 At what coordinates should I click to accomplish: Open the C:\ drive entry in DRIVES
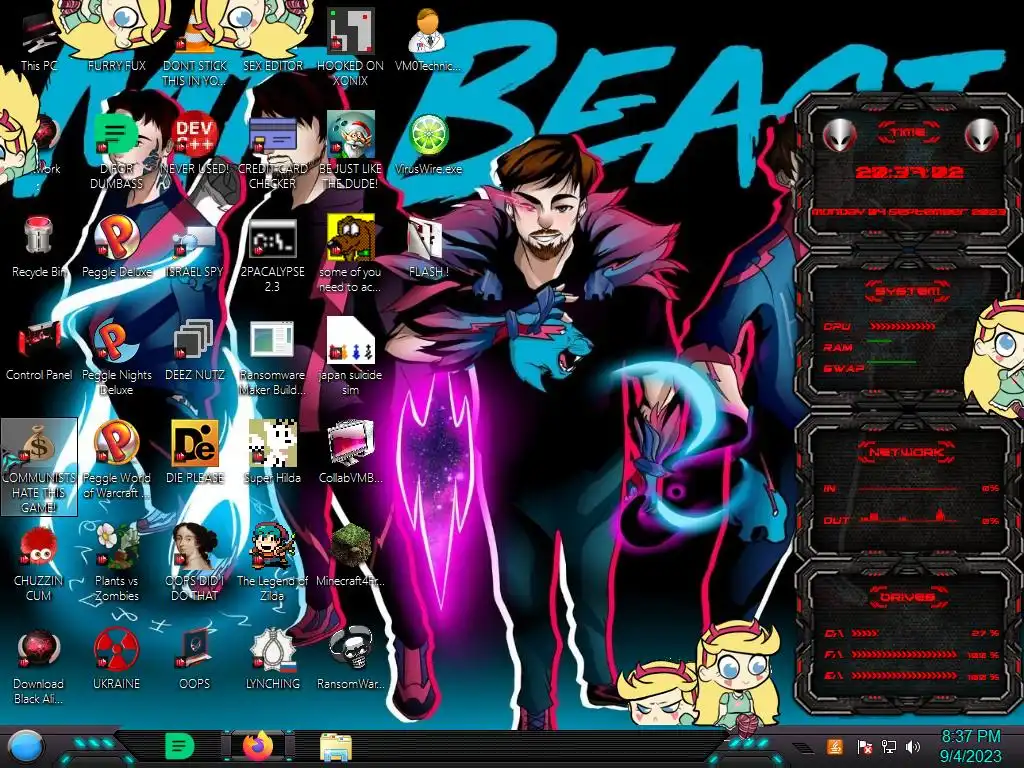[x=912, y=633]
